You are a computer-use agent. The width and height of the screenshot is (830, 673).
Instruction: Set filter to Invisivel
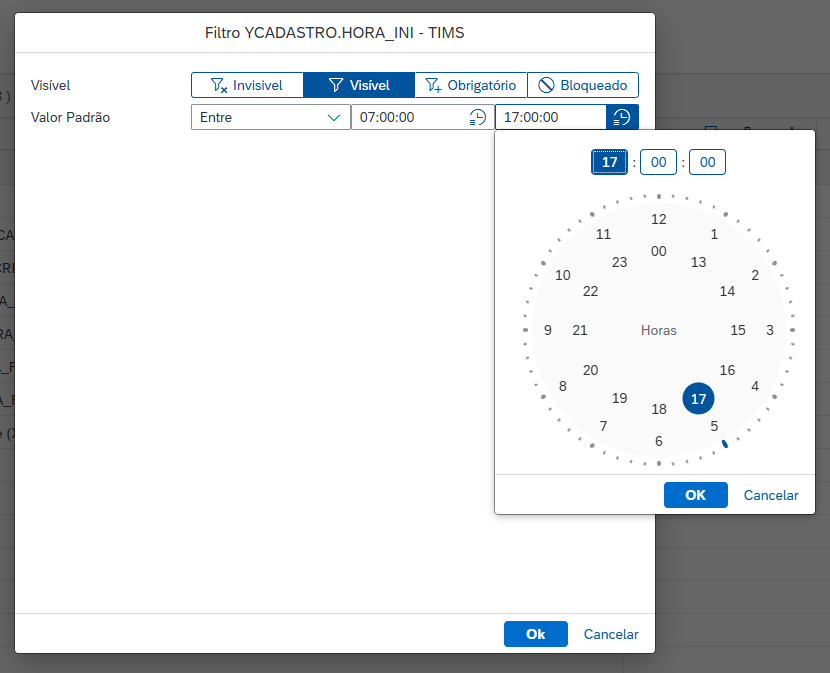[247, 85]
